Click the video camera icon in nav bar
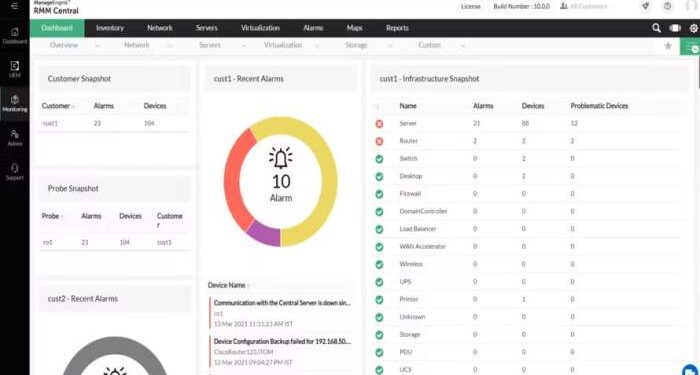This screenshot has width=700, height=375. pyautogui.click(x=675, y=28)
